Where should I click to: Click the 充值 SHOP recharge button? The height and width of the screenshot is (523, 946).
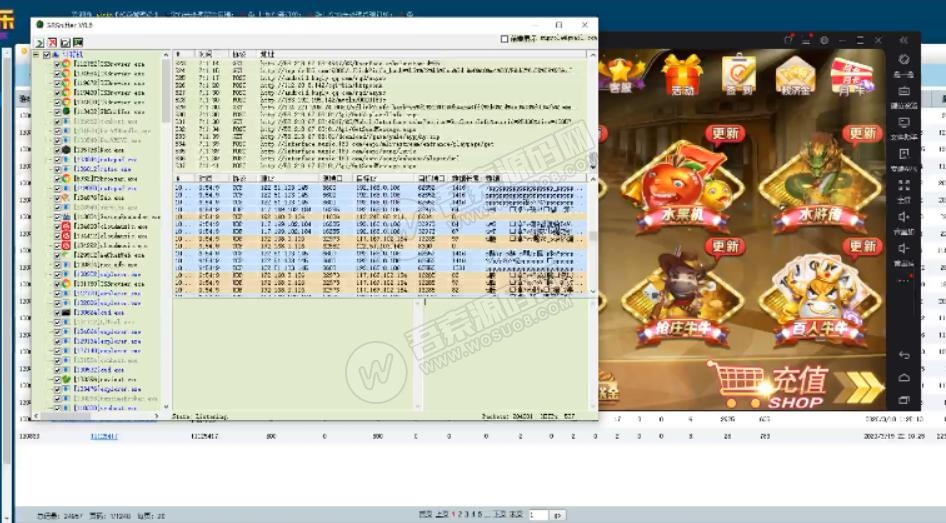(790, 385)
